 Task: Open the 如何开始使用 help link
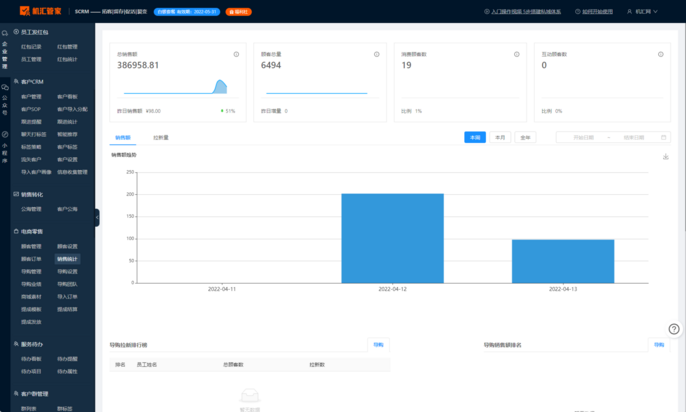click(x=596, y=11)
